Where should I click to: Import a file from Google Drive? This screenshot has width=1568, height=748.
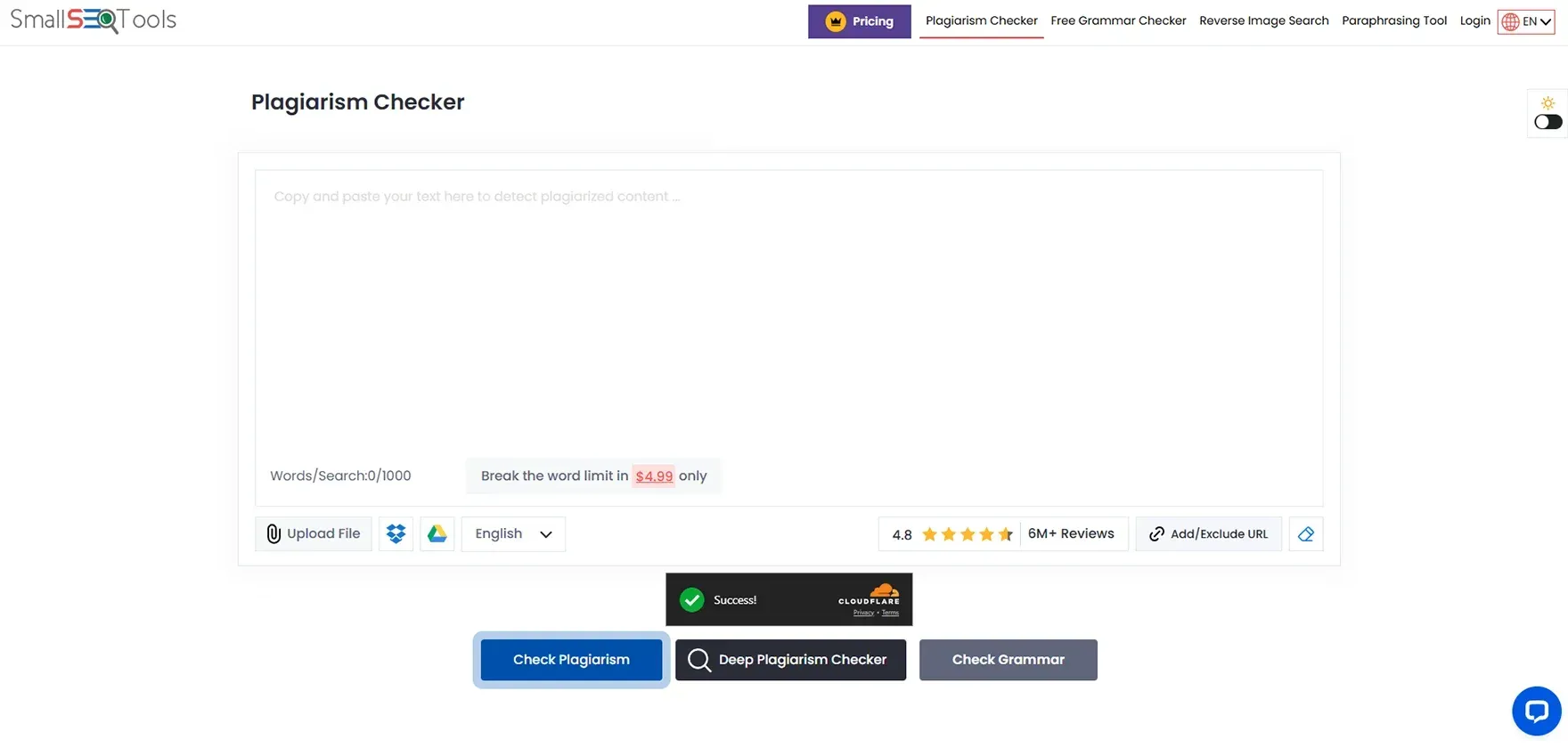click(437, 534)
